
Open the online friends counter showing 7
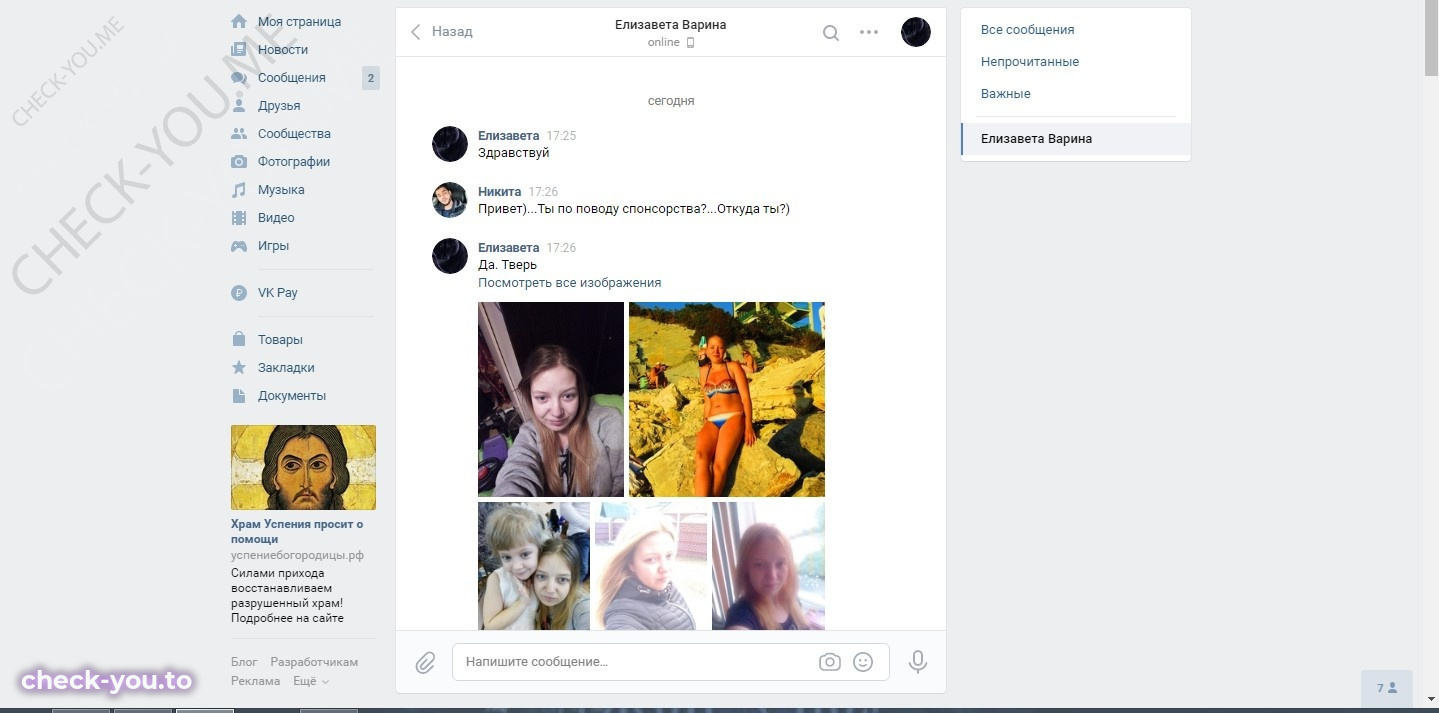pos(1387,688)
